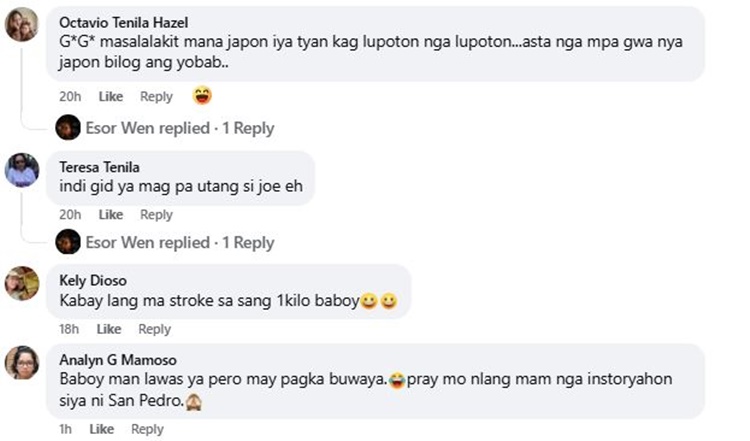
Task: Like Teresa Tenila's comment
Action: [x=110, y=215]
